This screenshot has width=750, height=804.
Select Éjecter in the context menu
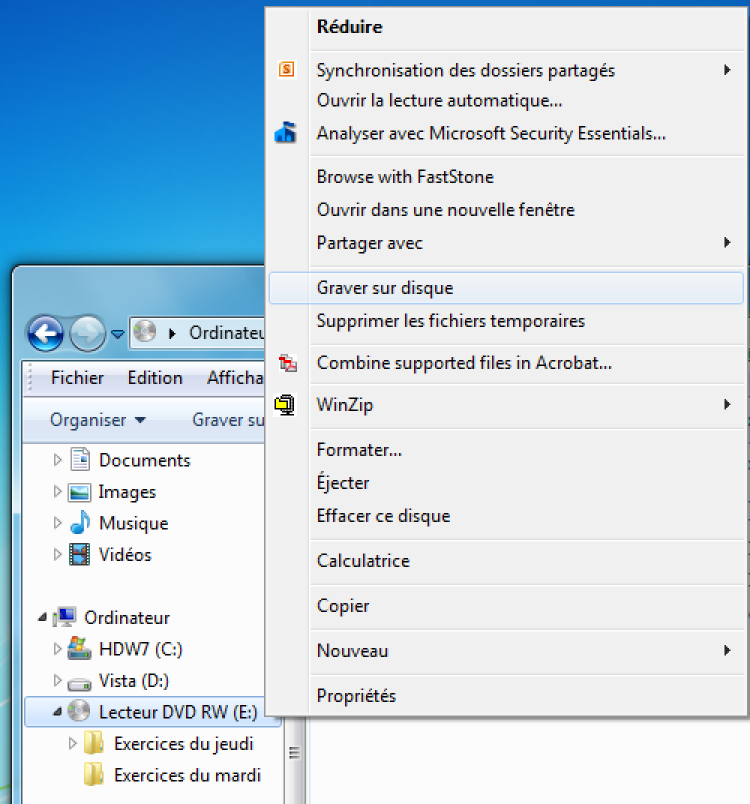pyautogui.click(x=342, y=483)
